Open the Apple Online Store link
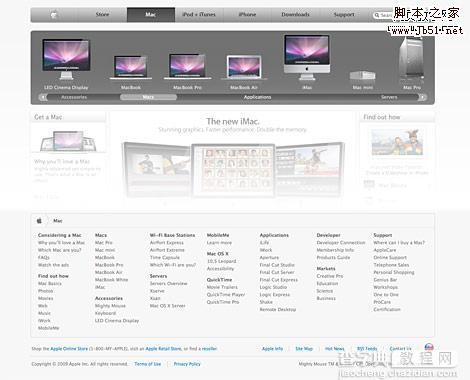The height and width of the screenshot is (380, 470). pos(69,349)
